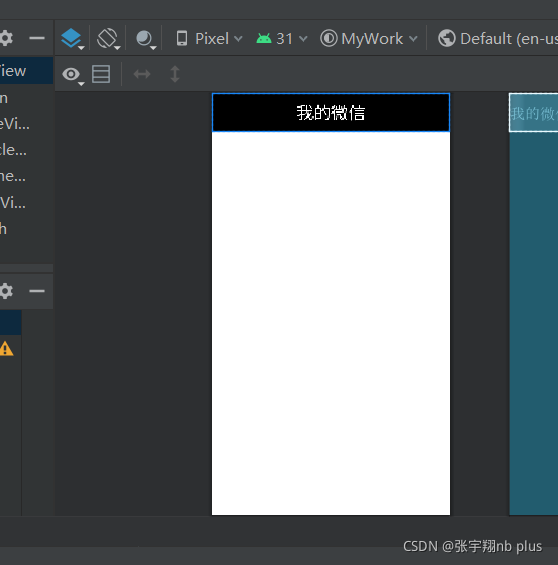Select the palette row ending in 'ne...'
Viewport: 558px width, 565px height.
point(26,176)
